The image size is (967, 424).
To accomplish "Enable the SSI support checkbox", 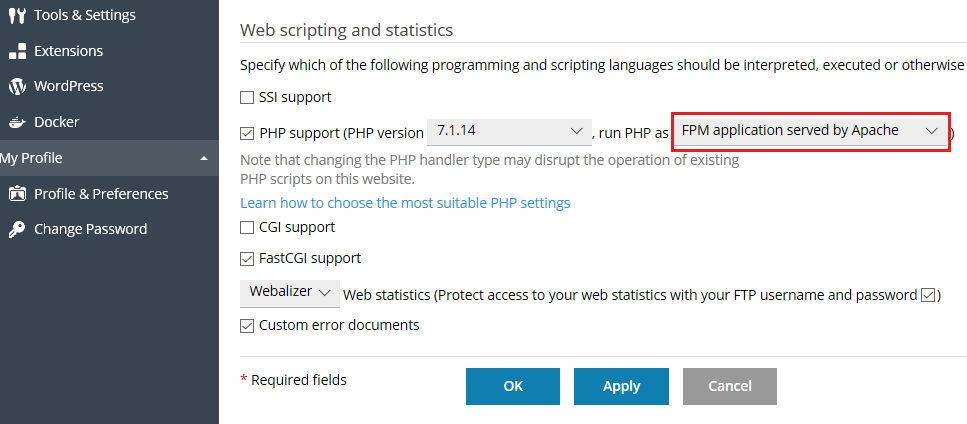I will click(247, 98).
